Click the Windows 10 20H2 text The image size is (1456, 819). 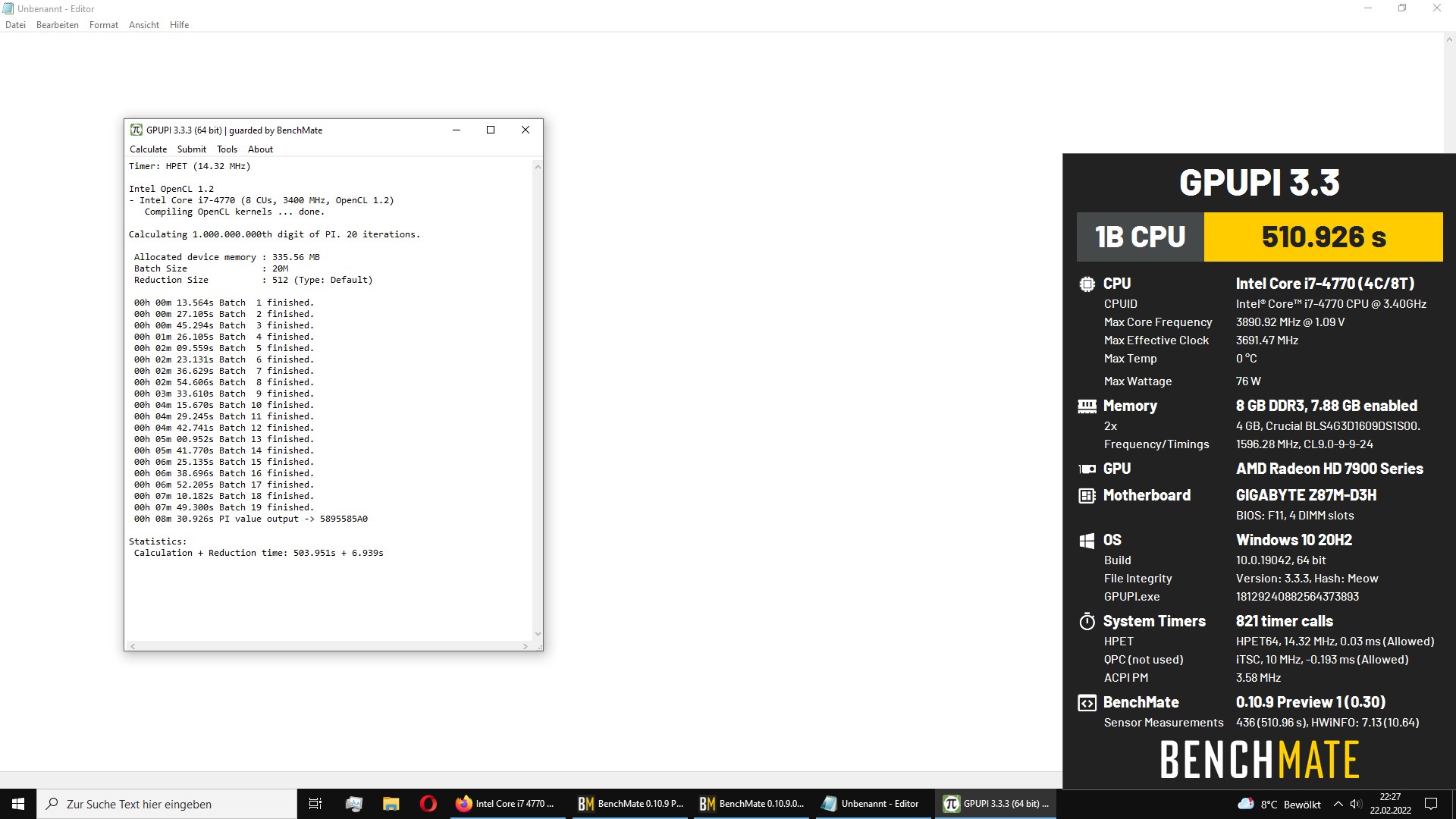1294,540
